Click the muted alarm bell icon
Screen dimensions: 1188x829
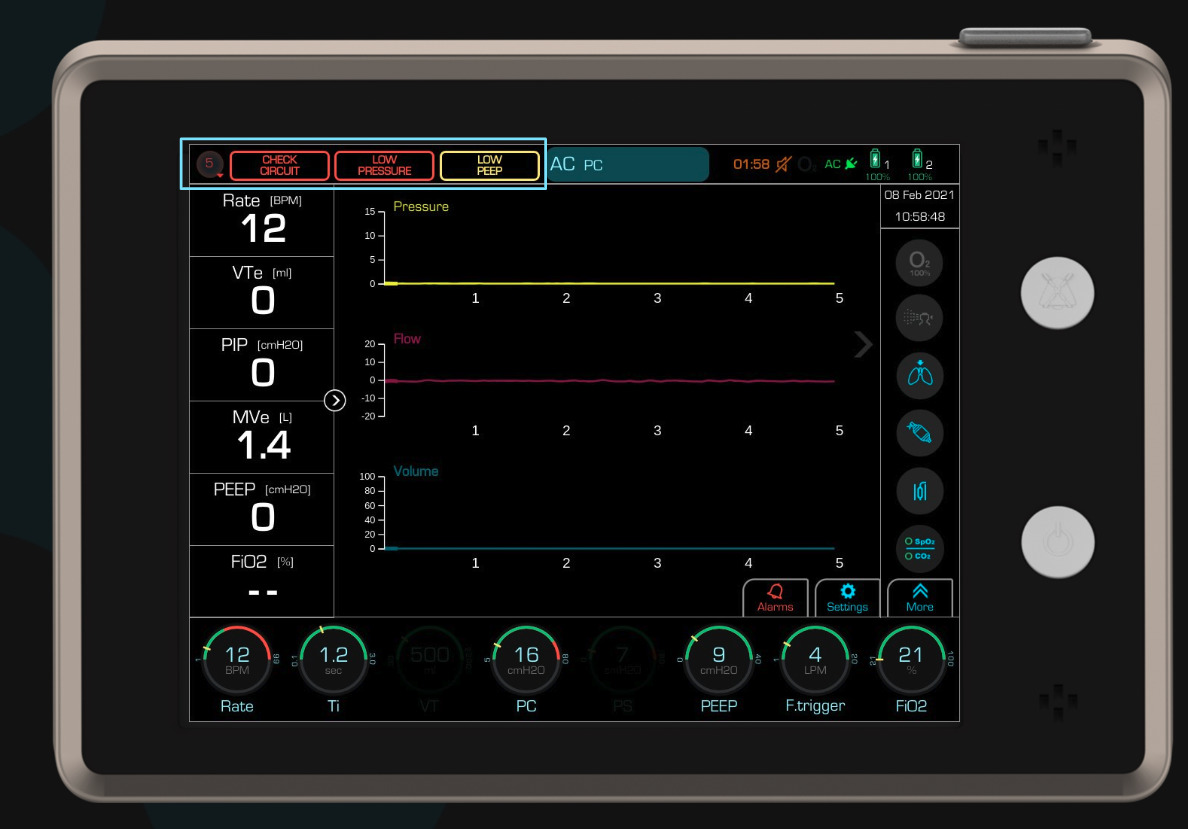(x=782, y=164)
